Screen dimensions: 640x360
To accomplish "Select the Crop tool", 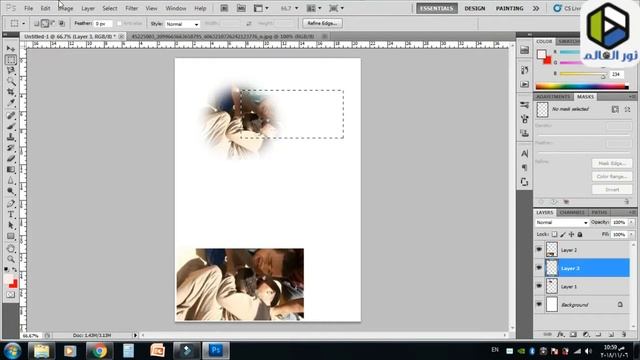I will [11, 92].
